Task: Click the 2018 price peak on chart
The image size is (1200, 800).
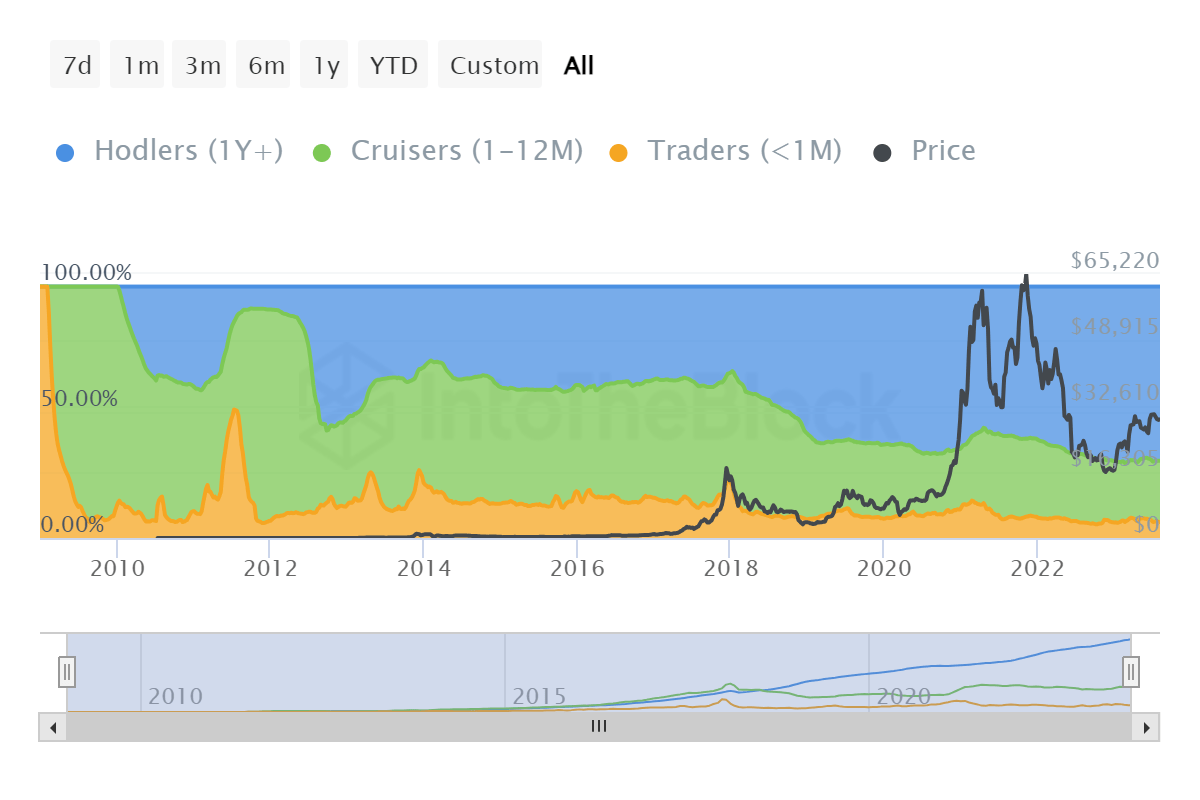Action: pyautogui.click(x=727, y=468)
